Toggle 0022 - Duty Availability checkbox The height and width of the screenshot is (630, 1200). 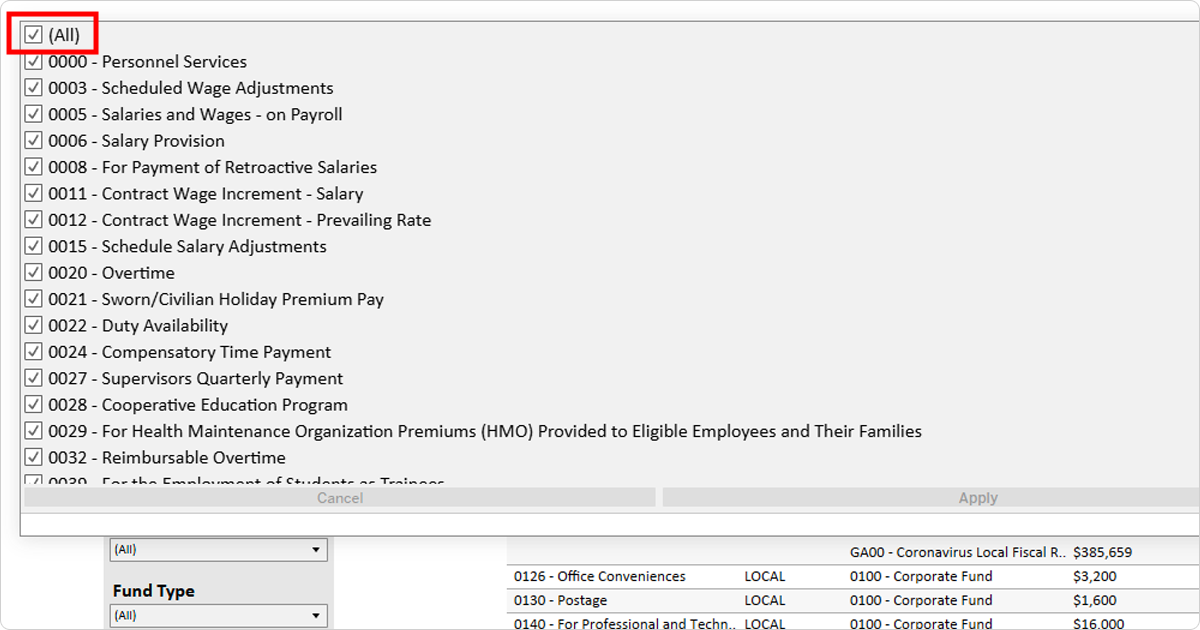point(34,326)
